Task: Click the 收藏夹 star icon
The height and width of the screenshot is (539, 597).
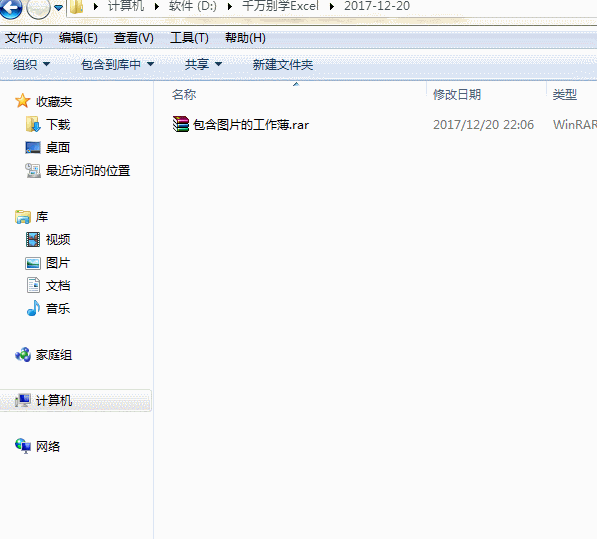Action: pos(22,101)
